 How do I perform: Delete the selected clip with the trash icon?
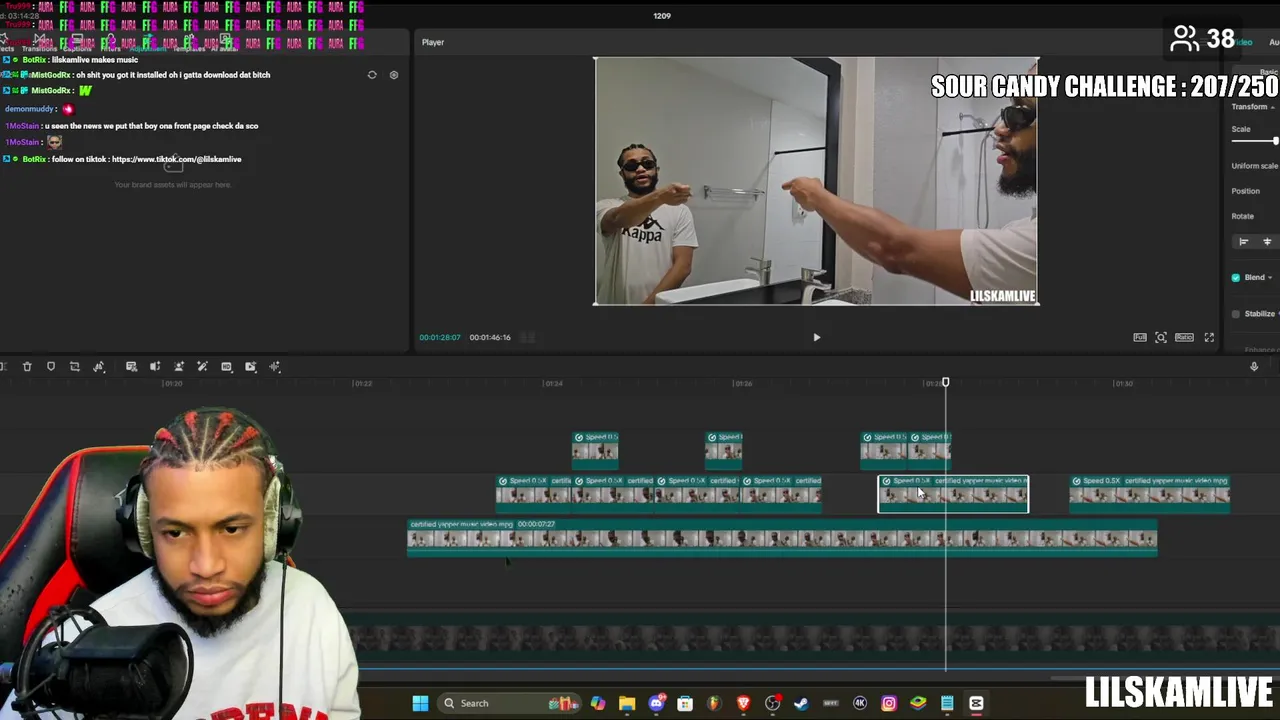coord(27,367)
